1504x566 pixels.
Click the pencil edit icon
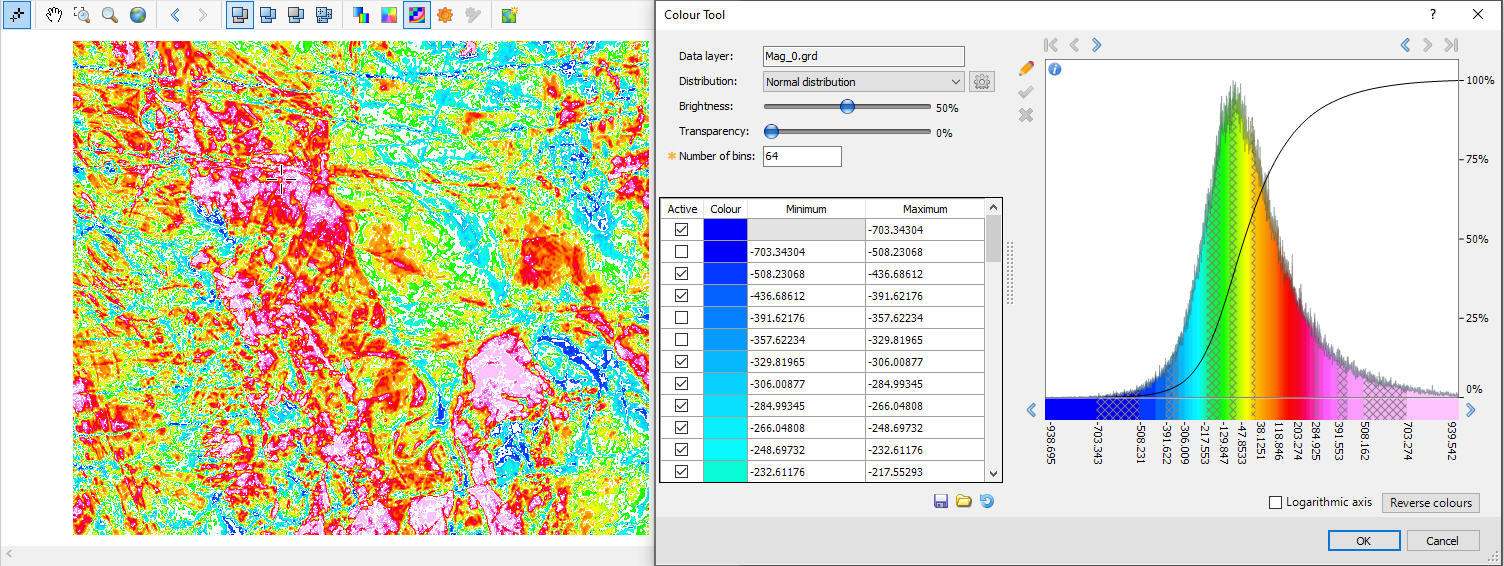pos(1025,68)
